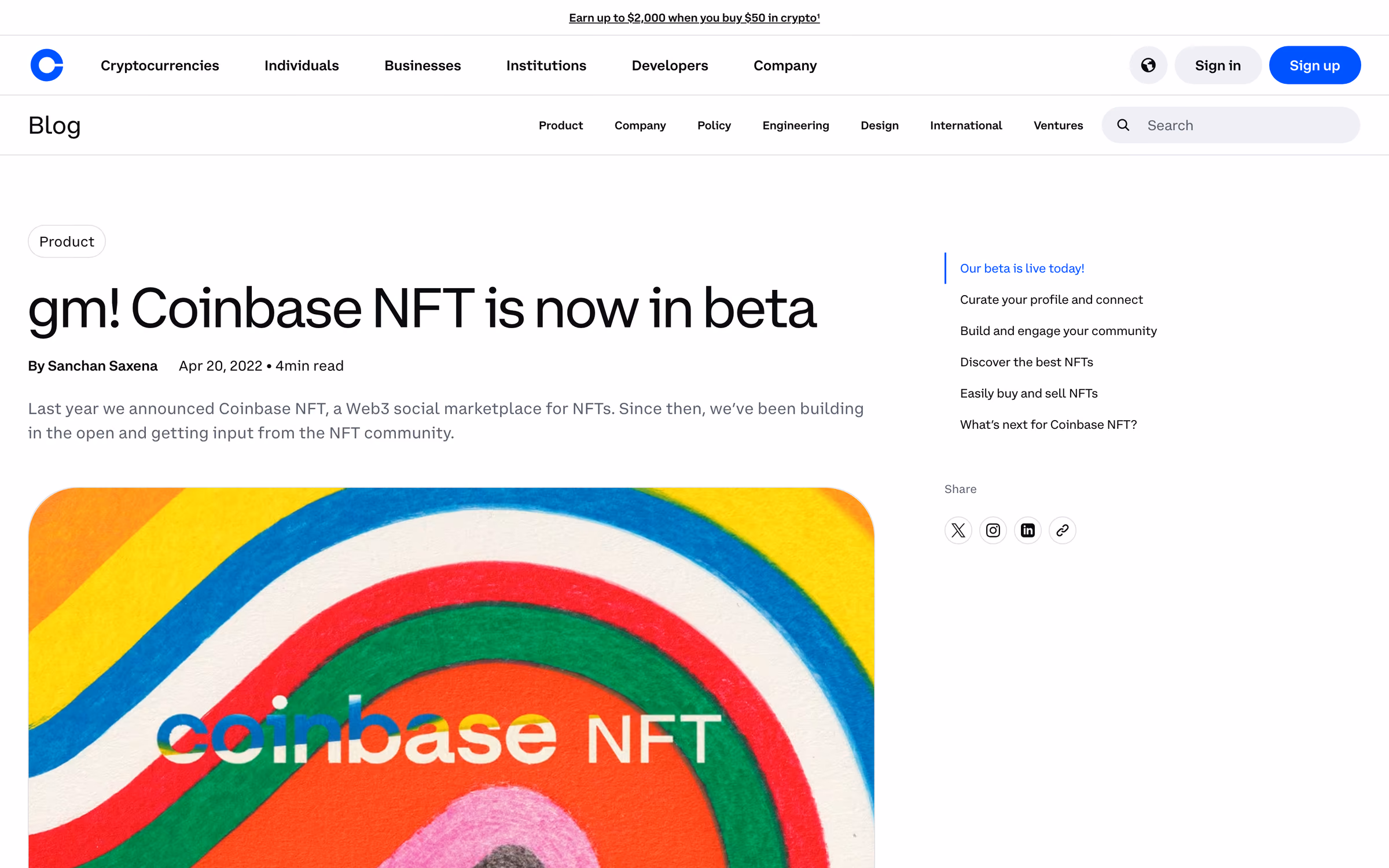1389x868 pixels.
Task: Jump to Our beta is live today!
Action: point(1022,269)
